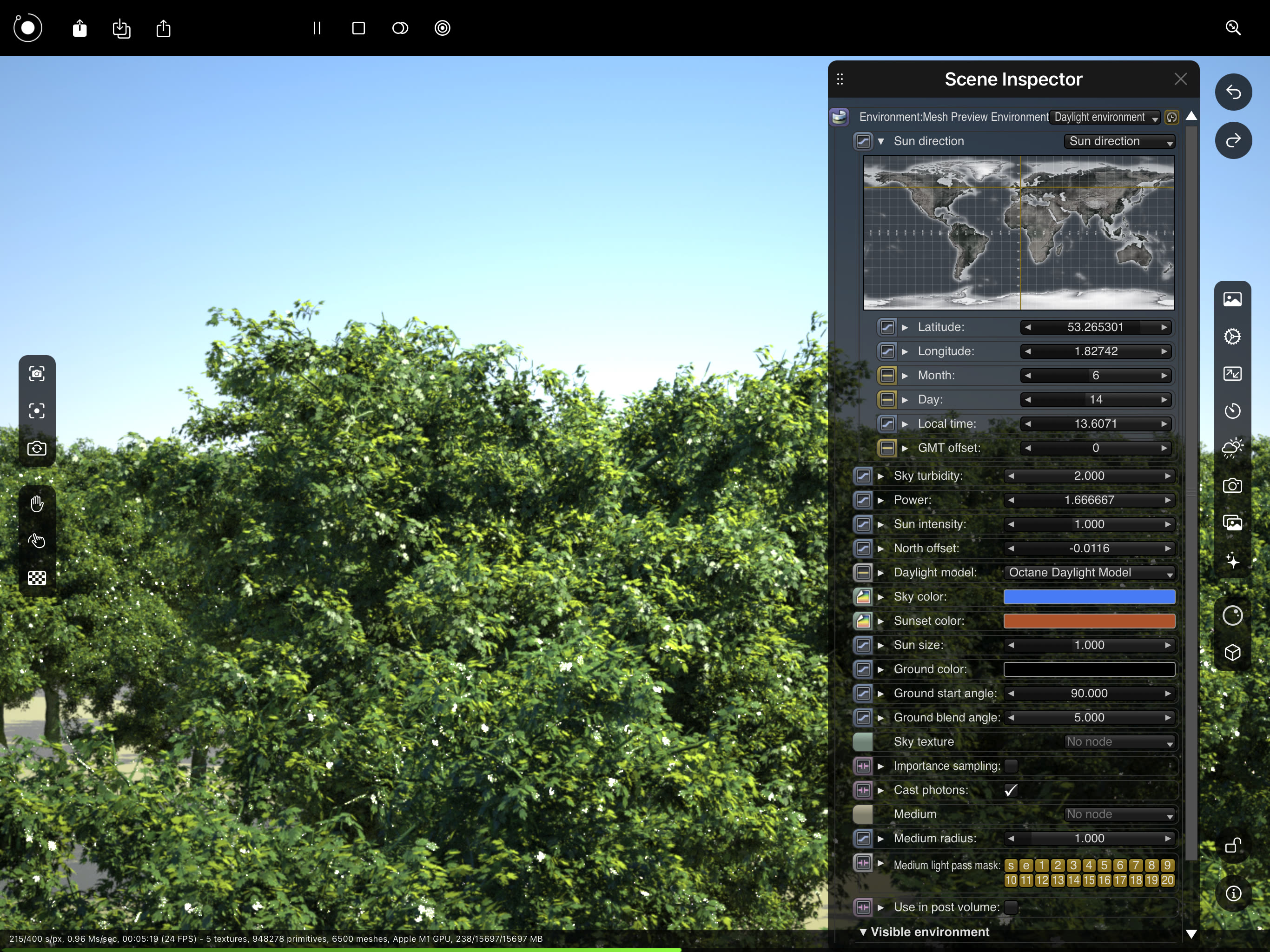The height and width of the screenshot is (952, 1270).
Task: Collapse the Sun direction section
Action: point(881,141)
